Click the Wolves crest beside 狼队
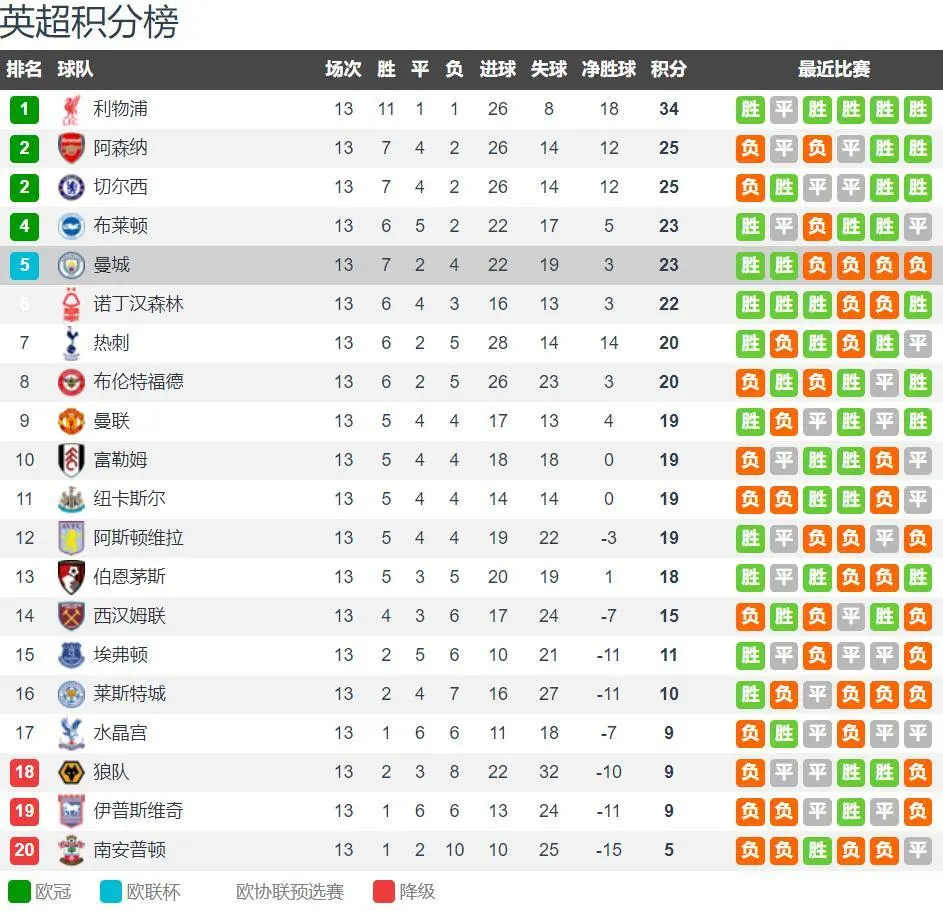The image size is (943, 911). 71,772
